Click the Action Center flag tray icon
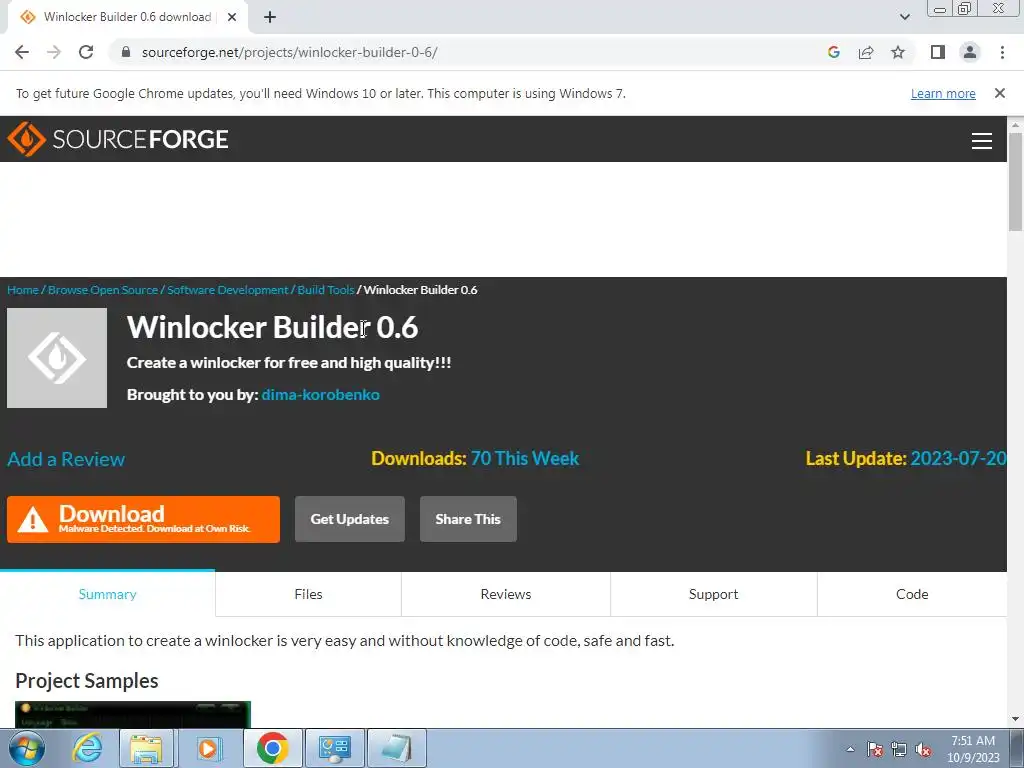Viewport: 1024px width, 768px height. 875,749
